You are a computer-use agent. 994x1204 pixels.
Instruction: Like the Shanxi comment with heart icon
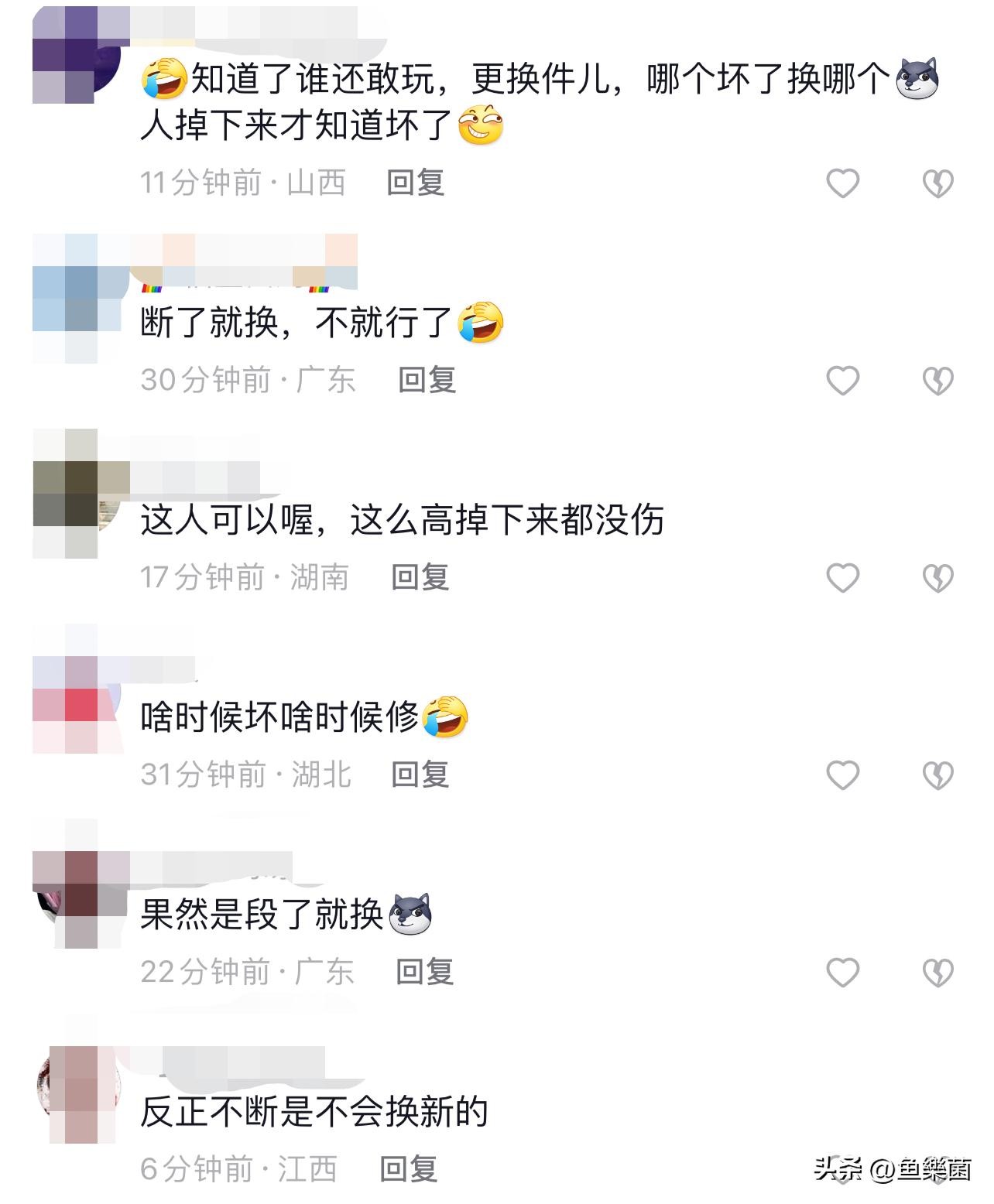click(x=843, y=183)
